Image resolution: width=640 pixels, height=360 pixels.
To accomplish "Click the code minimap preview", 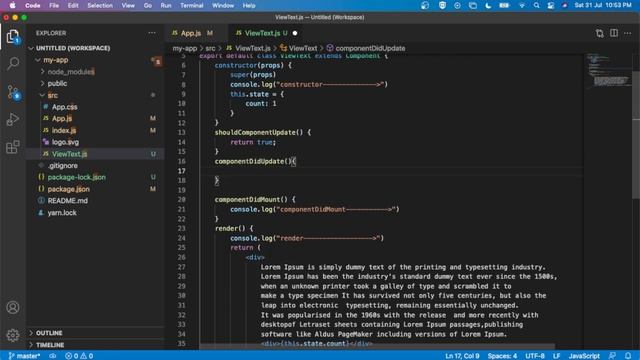I will pyautogui.click(x=608, y=70).
